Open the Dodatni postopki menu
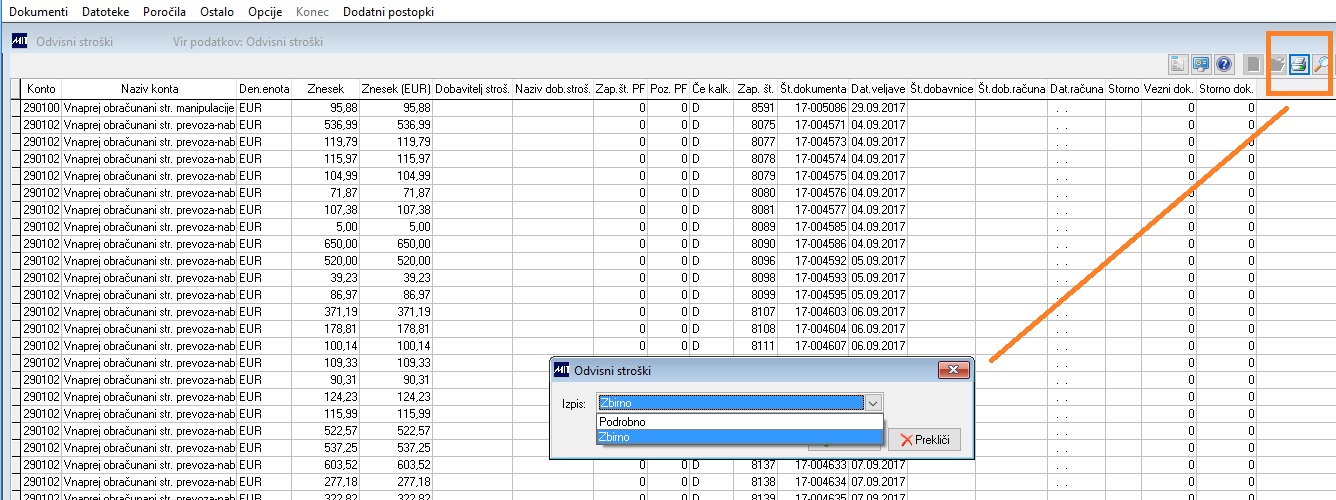Viewport: 1336px width, 500px height. (x=390, y=12)
